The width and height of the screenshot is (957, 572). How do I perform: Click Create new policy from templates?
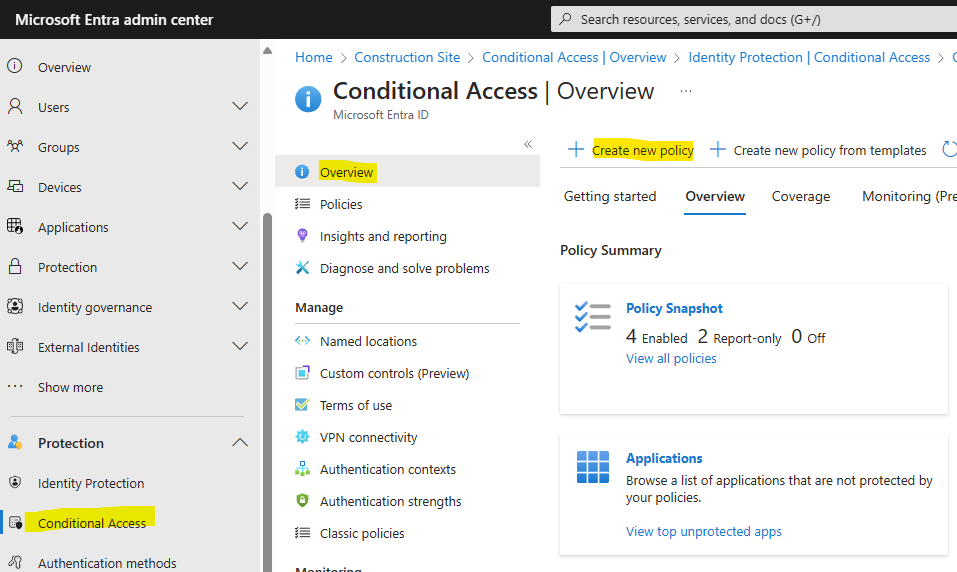click(x=818, y=150)
